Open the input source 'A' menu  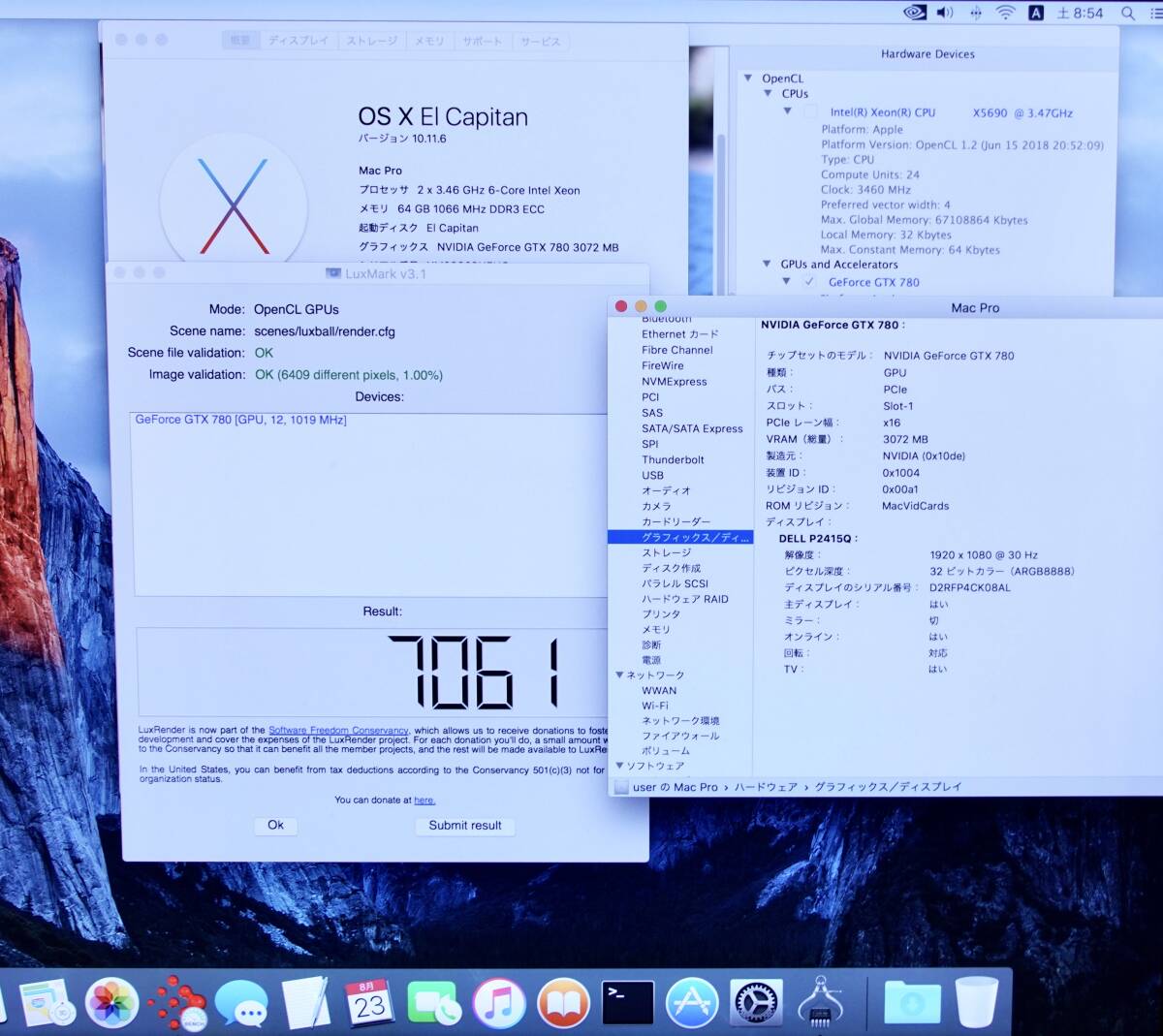[x=1036, y=13]
